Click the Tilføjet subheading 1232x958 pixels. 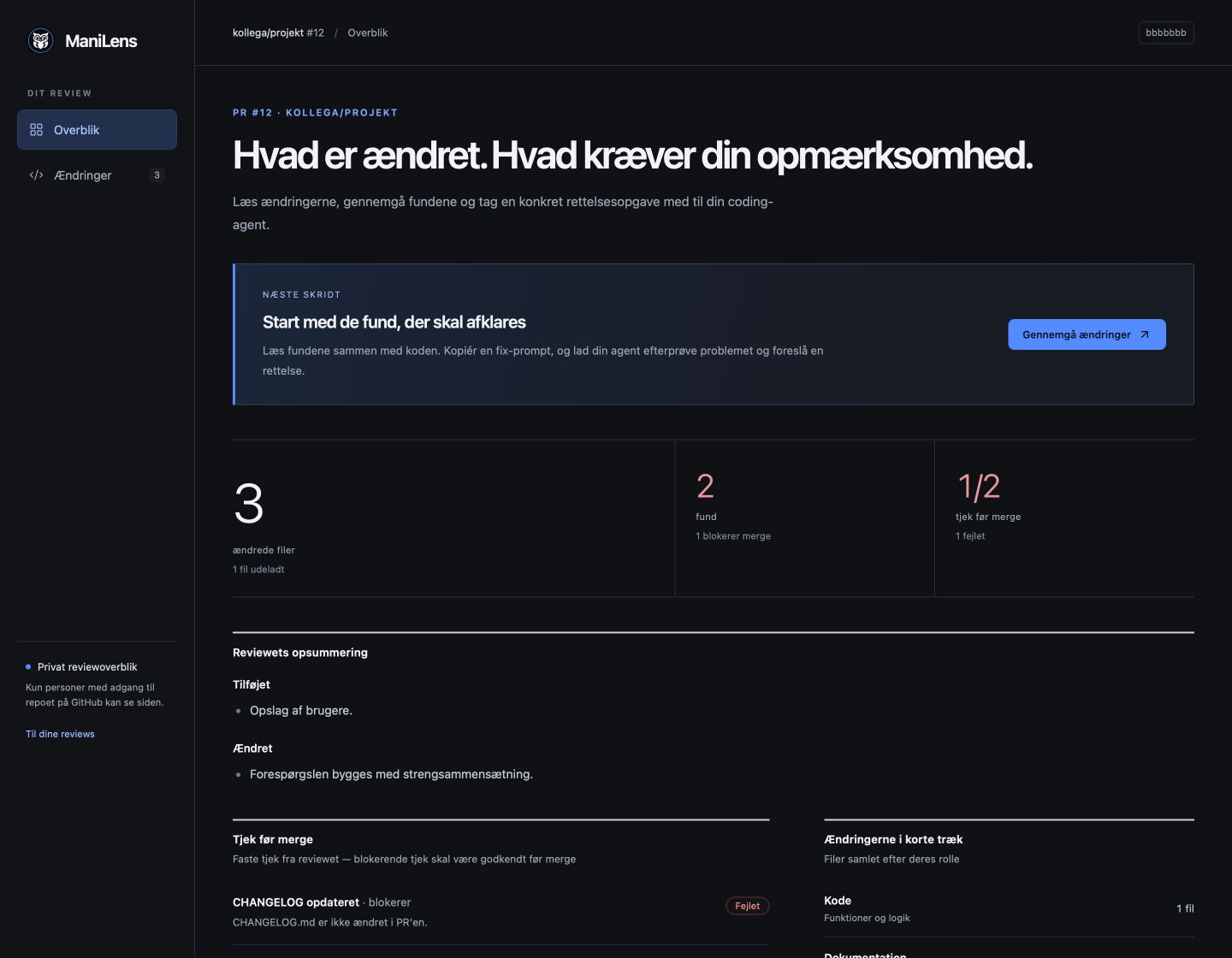[252, 684]
